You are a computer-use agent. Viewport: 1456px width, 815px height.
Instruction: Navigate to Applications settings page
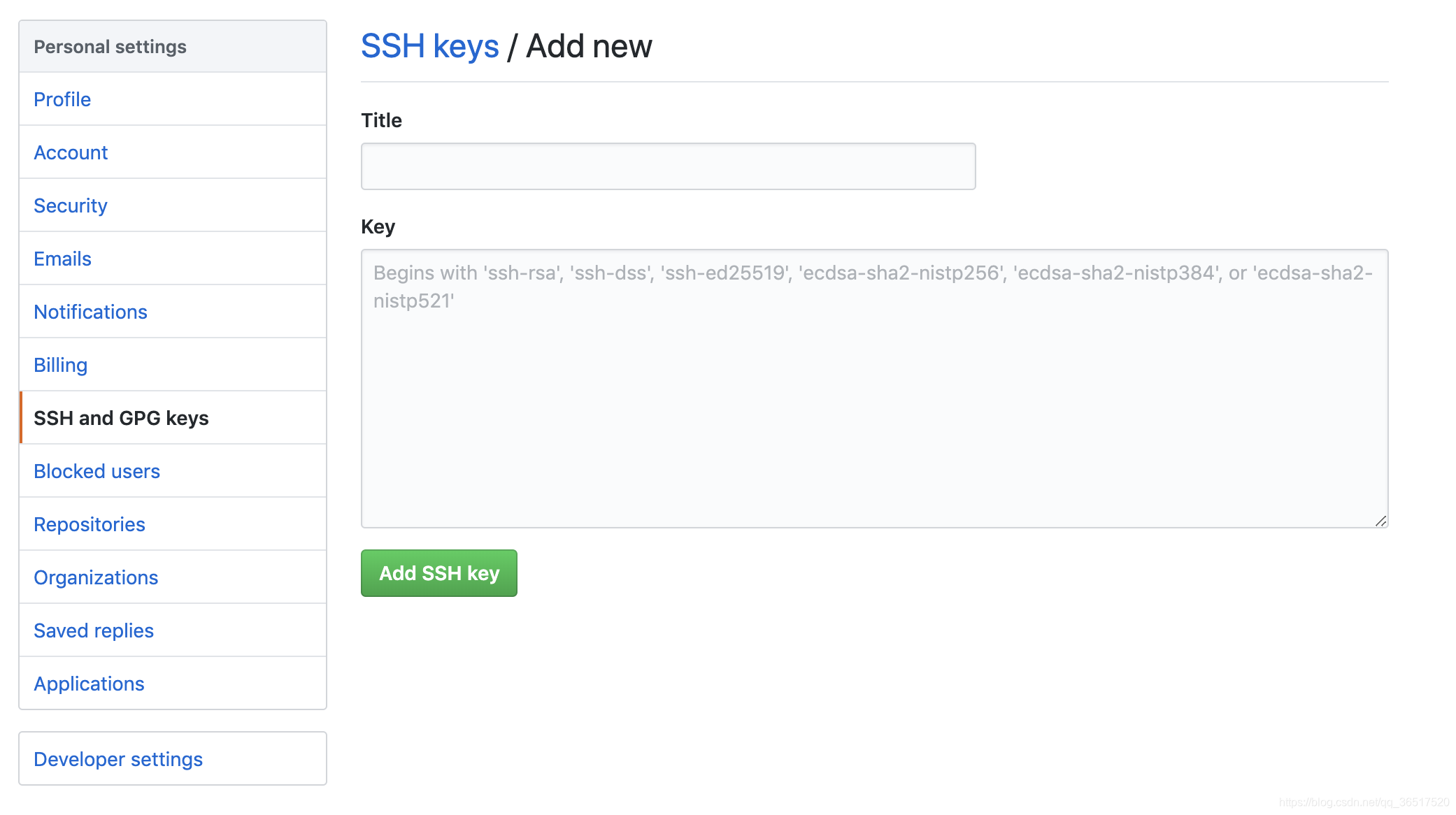(x=88, y=683)
